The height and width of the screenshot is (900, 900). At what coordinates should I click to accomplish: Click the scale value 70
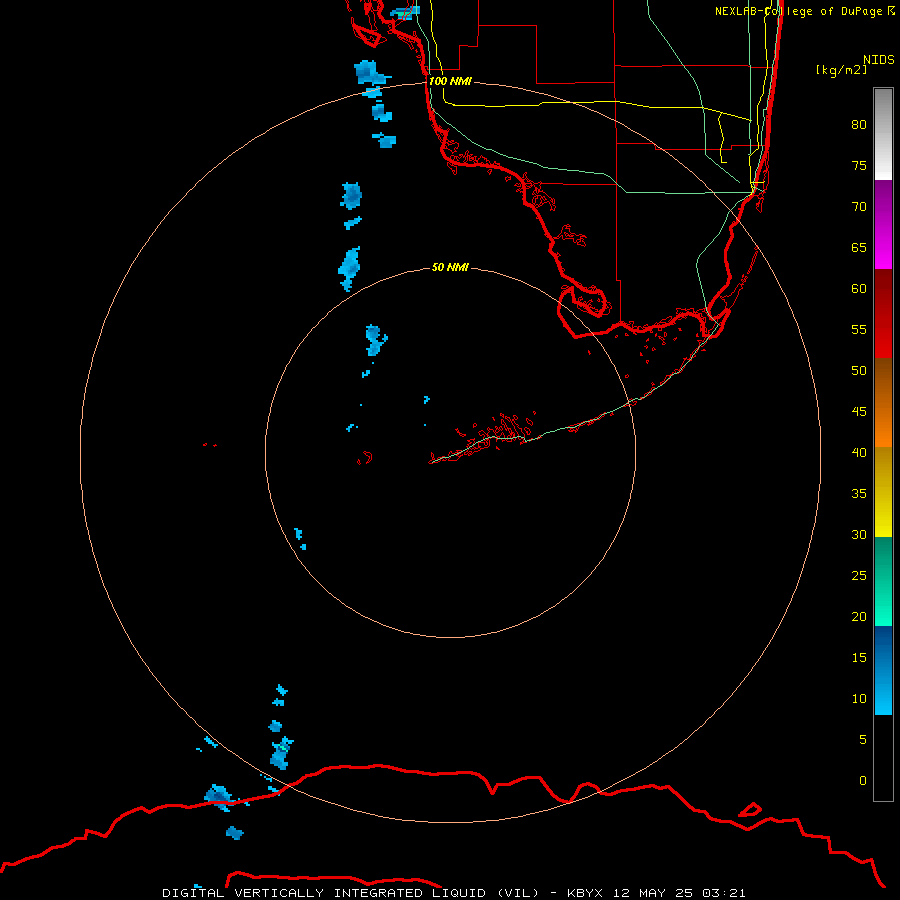[859, 207]
